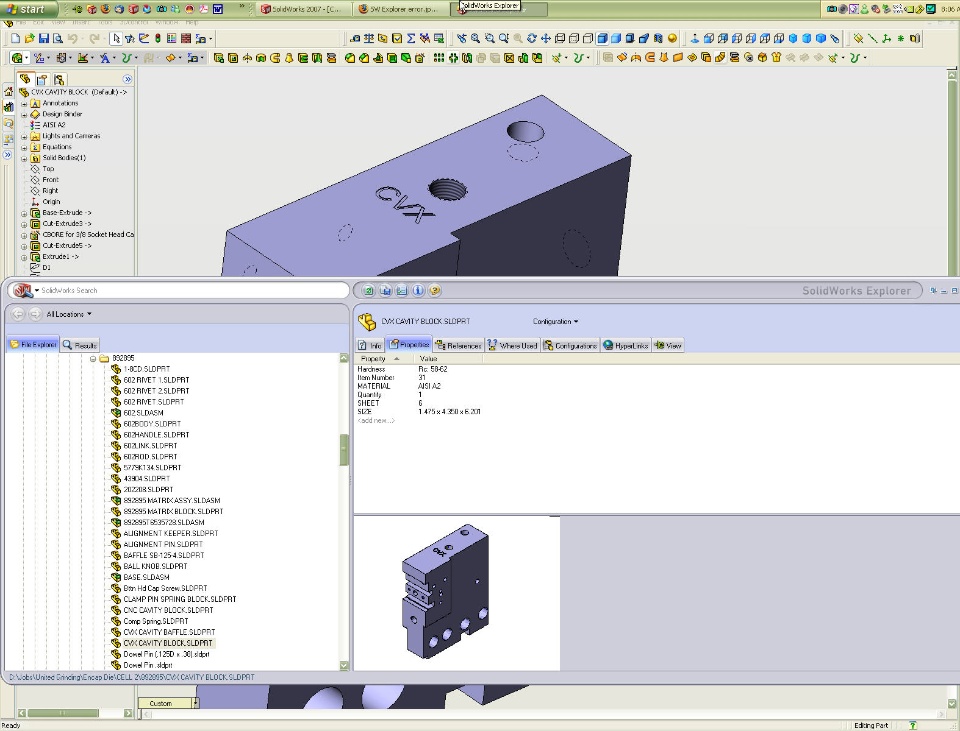This screenshot has width=960, height=731.
Task: Click the RealView gold sphere icon
Action: pos(672,39)
